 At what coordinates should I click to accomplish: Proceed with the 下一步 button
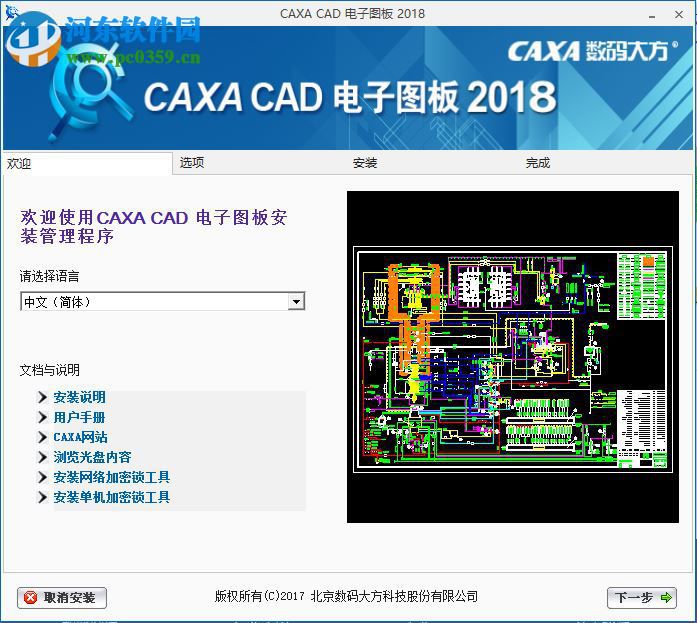(642, 598)
